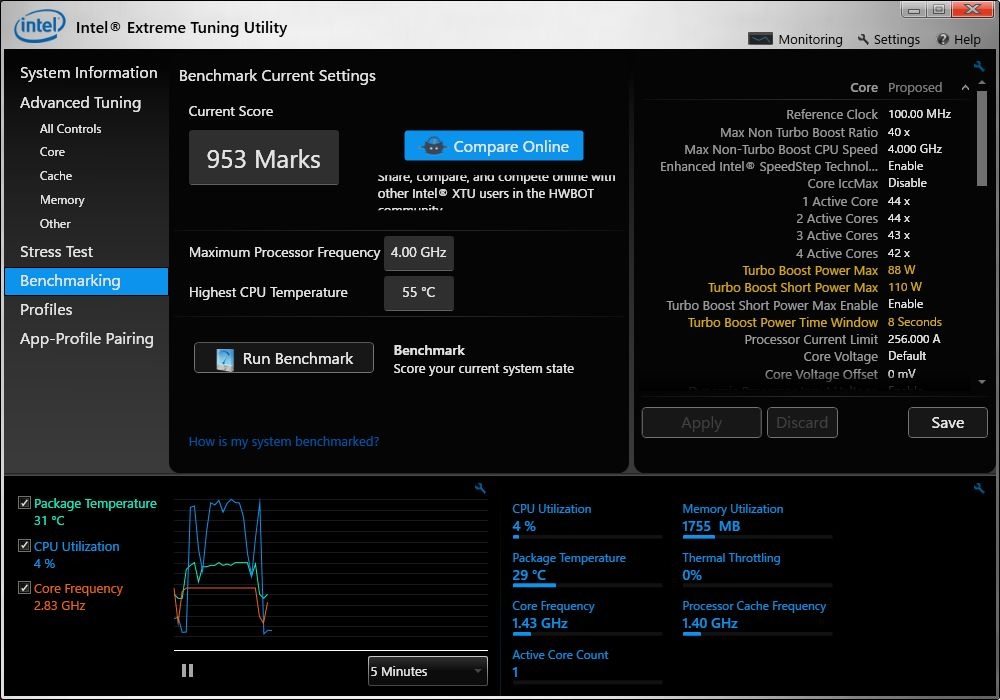Screen dimensions: 1000x700
Task: Click the 953 Marks score box
Action: click(x=263, y=158)
